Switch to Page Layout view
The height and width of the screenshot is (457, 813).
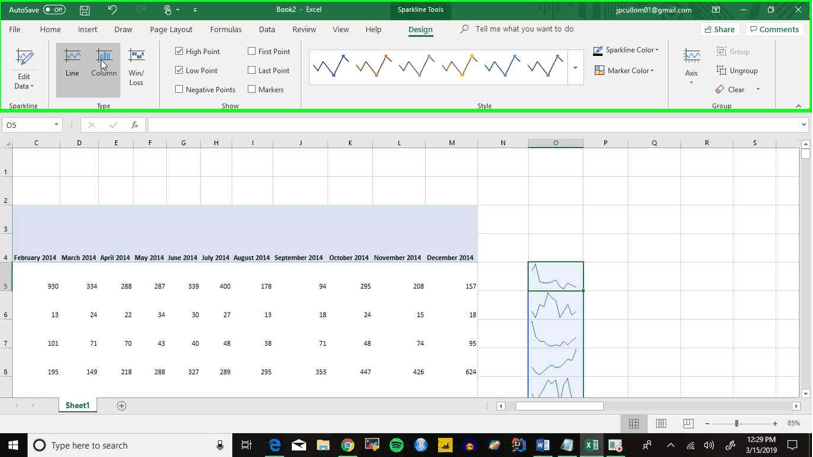point(661,424)
